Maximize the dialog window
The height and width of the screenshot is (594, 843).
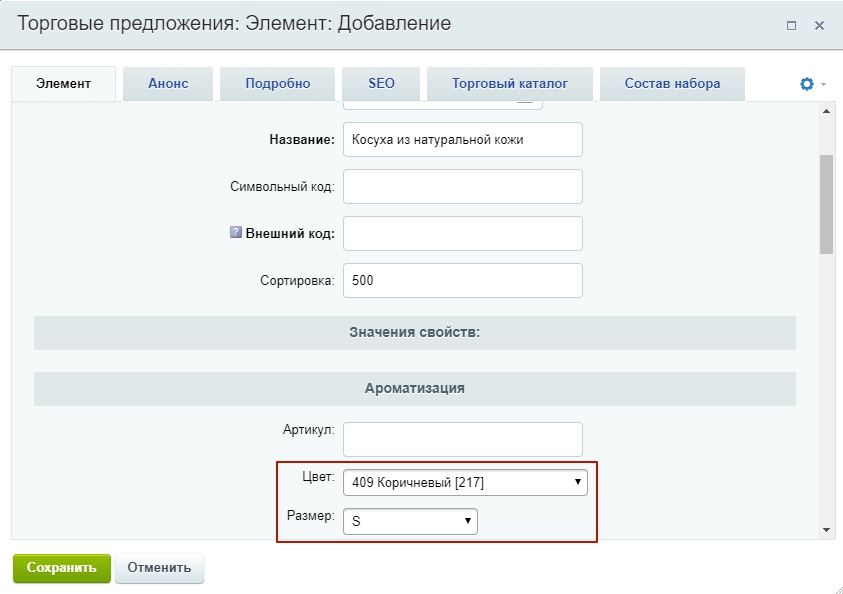pos(791,25)
